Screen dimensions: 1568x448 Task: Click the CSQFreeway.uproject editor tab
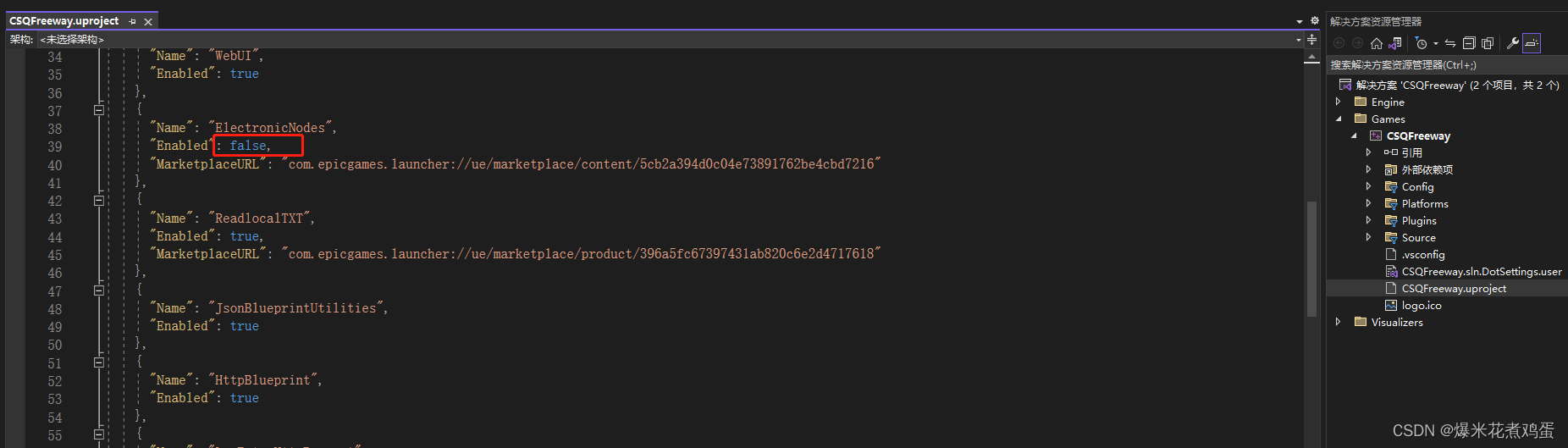pos(63,21)
